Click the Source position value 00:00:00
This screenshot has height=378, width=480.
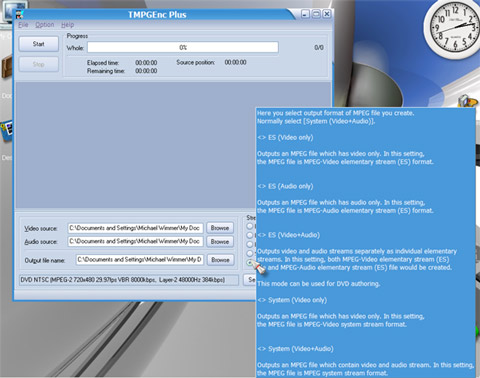235,62
